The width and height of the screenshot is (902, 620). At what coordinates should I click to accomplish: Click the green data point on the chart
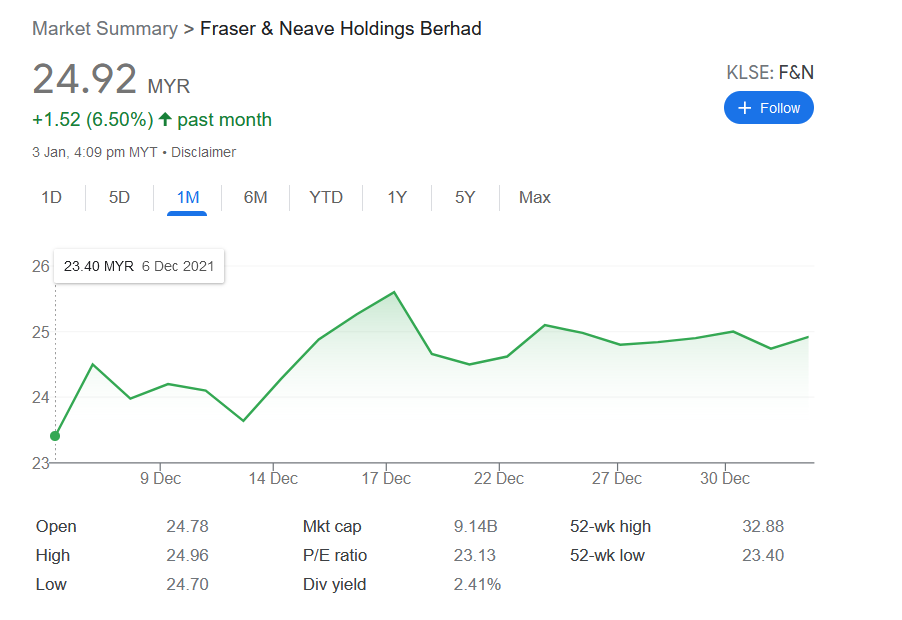(55, 436)
